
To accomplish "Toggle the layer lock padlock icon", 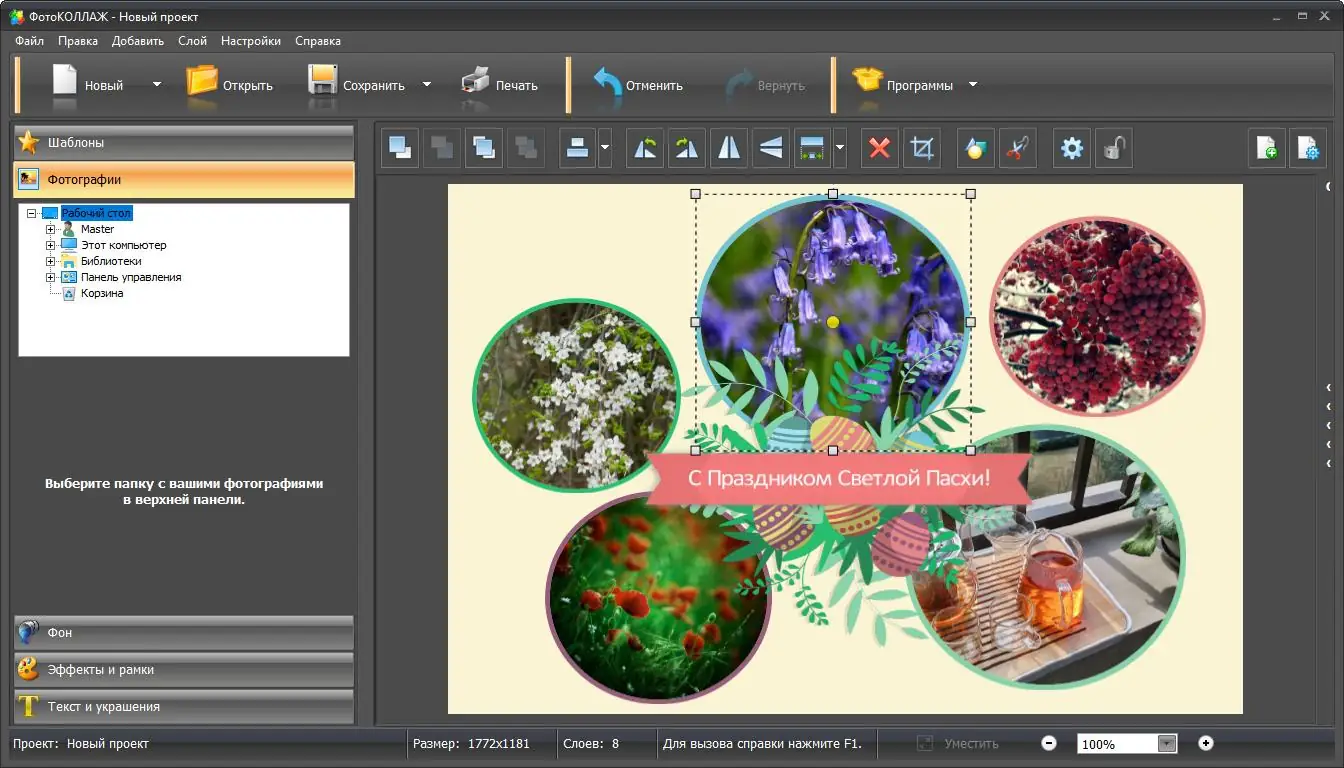I will [x=1113, y=149].
